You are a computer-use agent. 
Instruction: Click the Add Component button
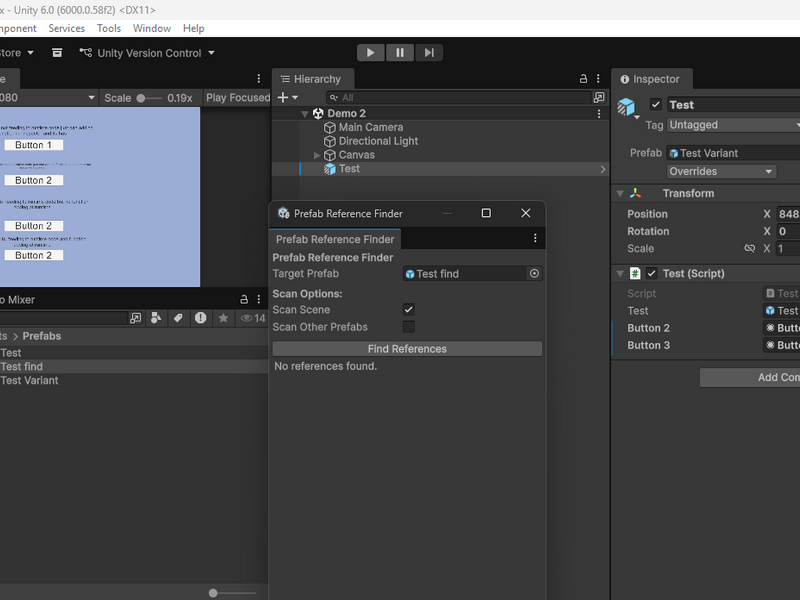pos(750,378)
